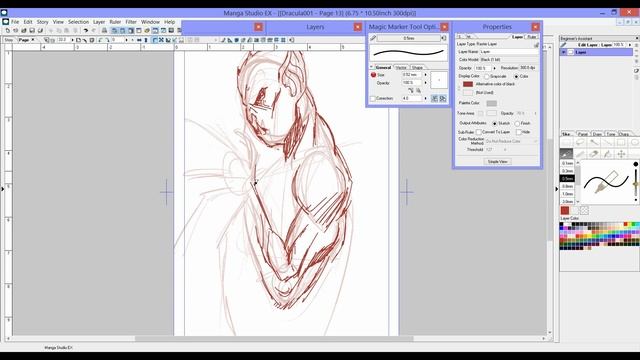The image size is (640, 360).
Task: Click the left correction mode icon
Action: (435, 98)
